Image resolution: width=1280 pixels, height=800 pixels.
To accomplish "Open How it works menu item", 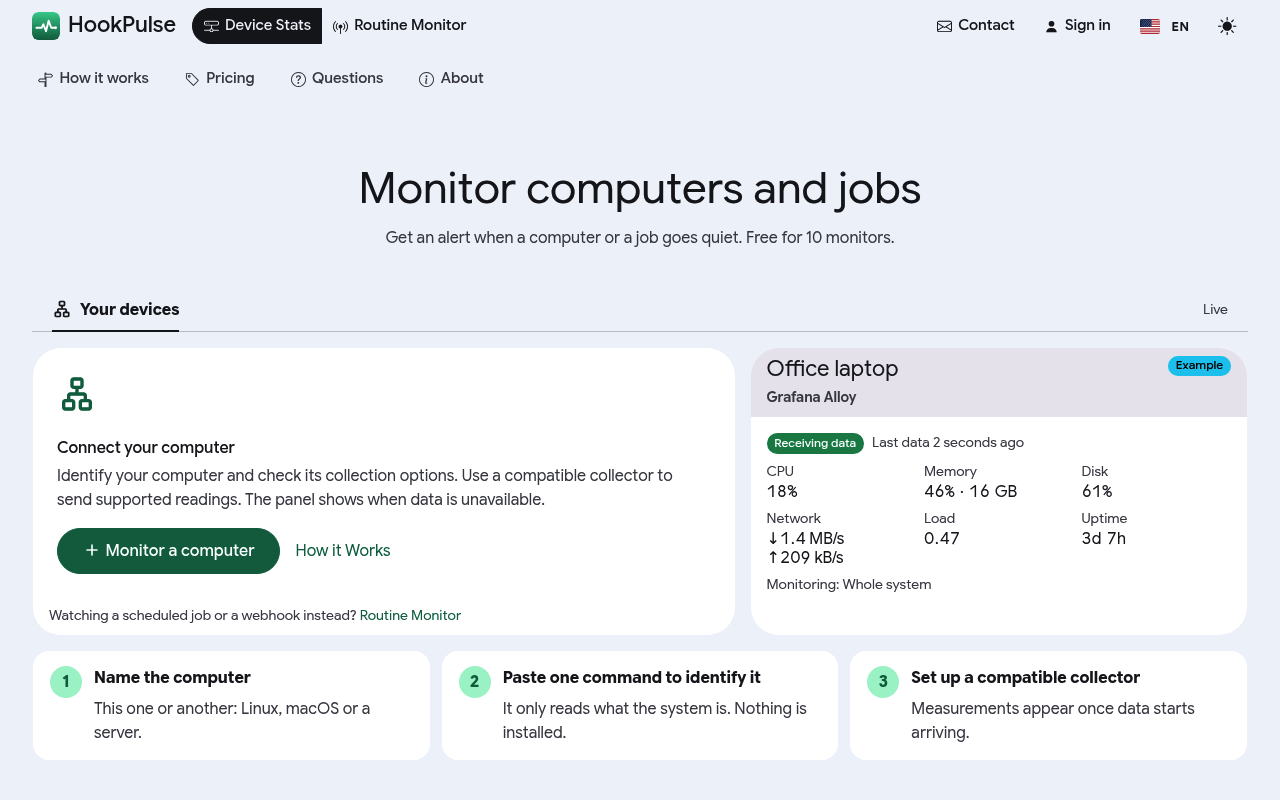I will 93,78.
